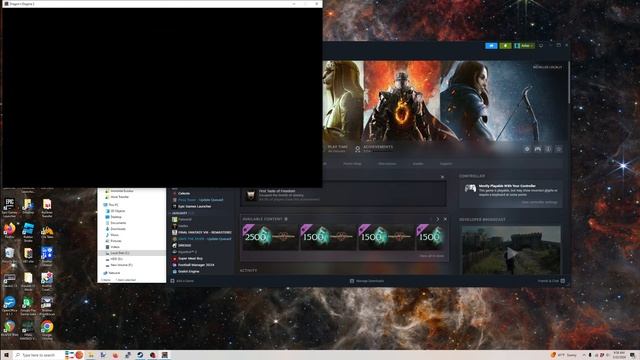Viewport: 640px width, 360px height.
Task: Click the info icon beside Available Content
Action: (x=286, y=219)
